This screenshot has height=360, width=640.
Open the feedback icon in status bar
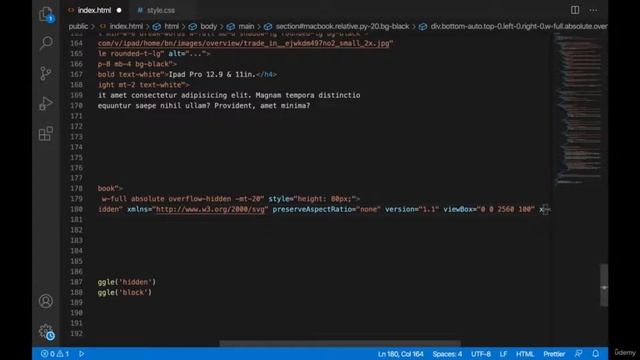578,354
